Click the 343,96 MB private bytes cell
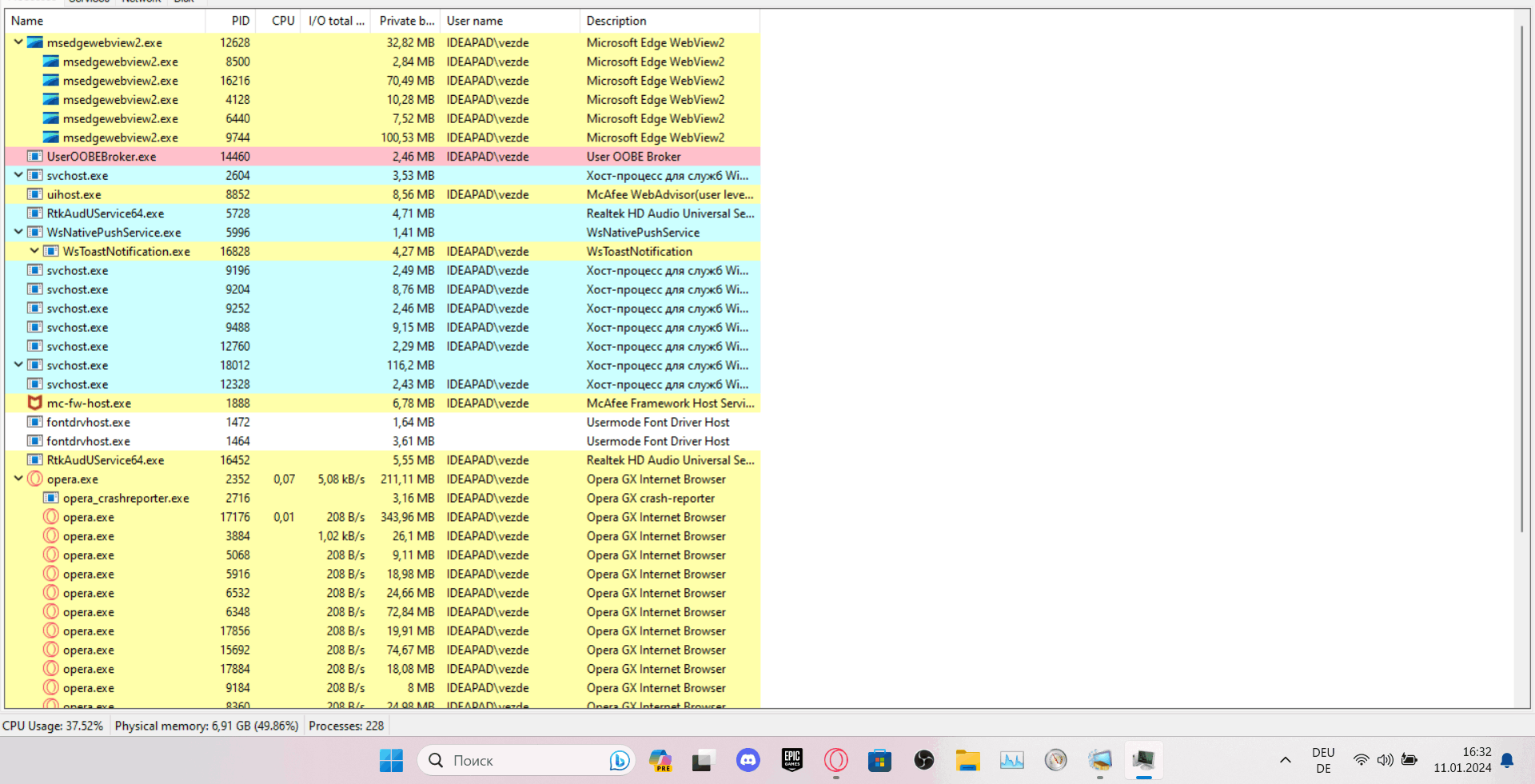The image size is (1535, 784). (x=408, y=517)
